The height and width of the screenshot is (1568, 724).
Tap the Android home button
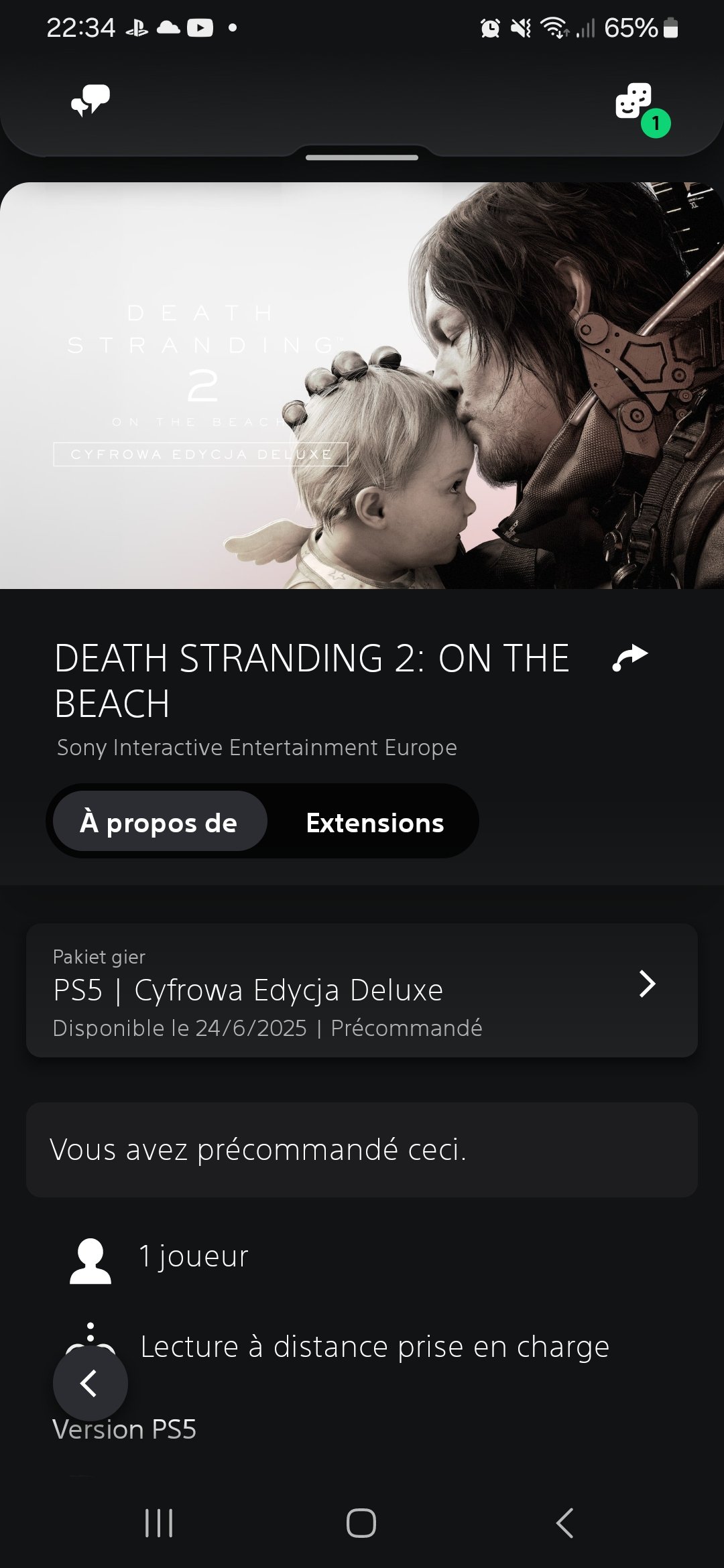[x=361, y=1522]
